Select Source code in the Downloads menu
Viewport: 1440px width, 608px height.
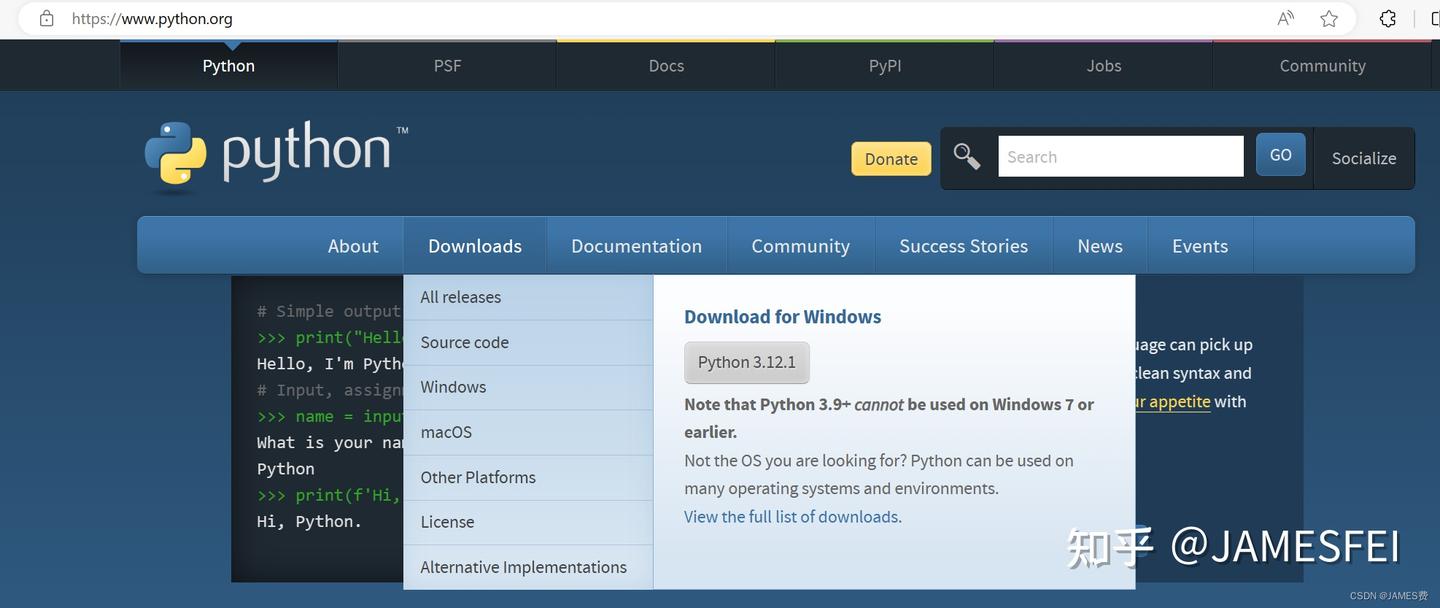464,342
